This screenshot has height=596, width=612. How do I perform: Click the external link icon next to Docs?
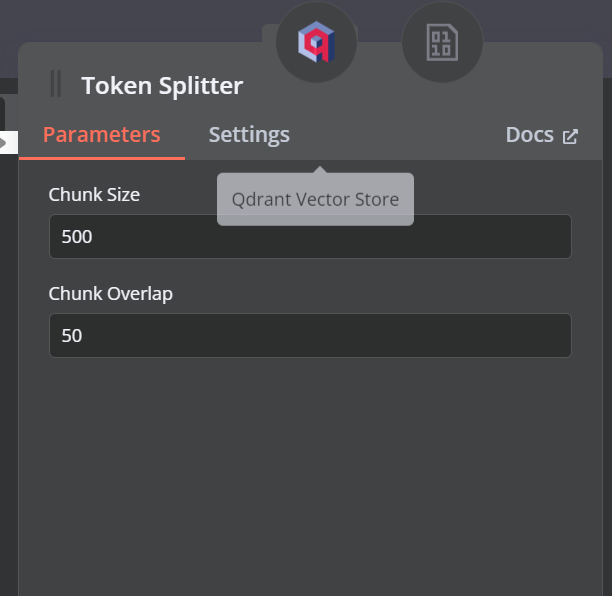pos(570,136)
